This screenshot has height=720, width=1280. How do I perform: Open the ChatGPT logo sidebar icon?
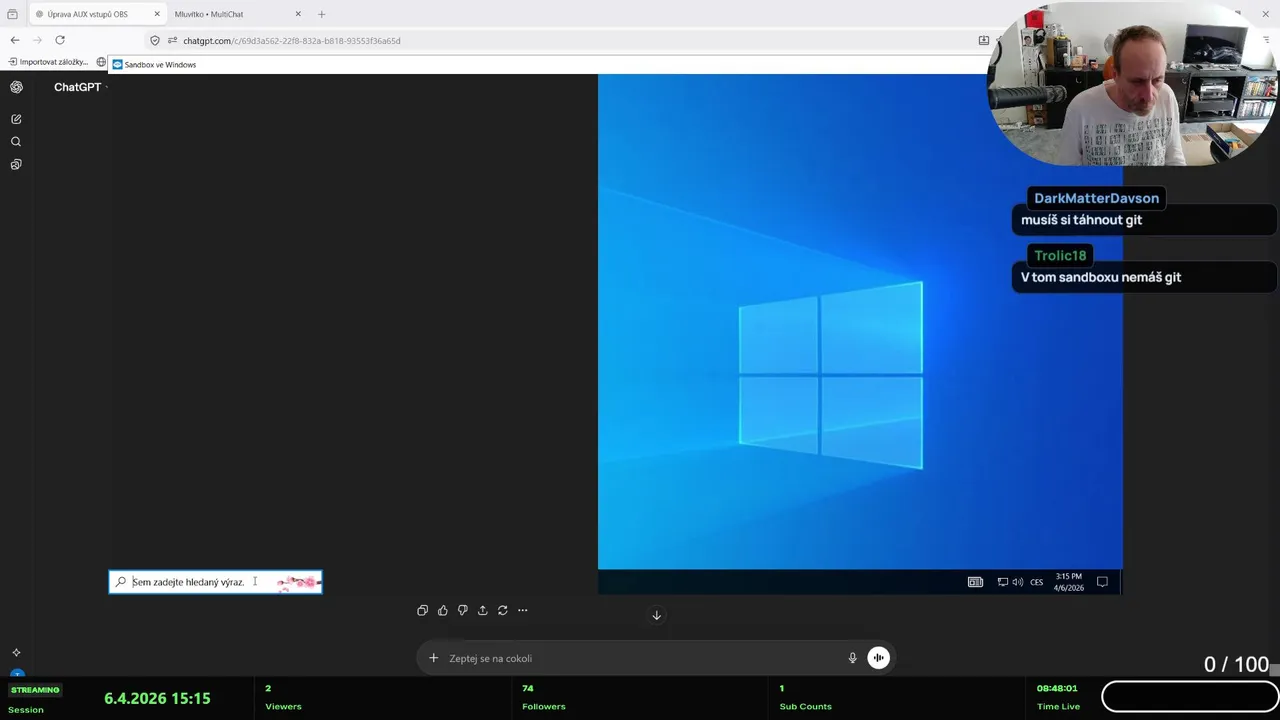point(16,87)
